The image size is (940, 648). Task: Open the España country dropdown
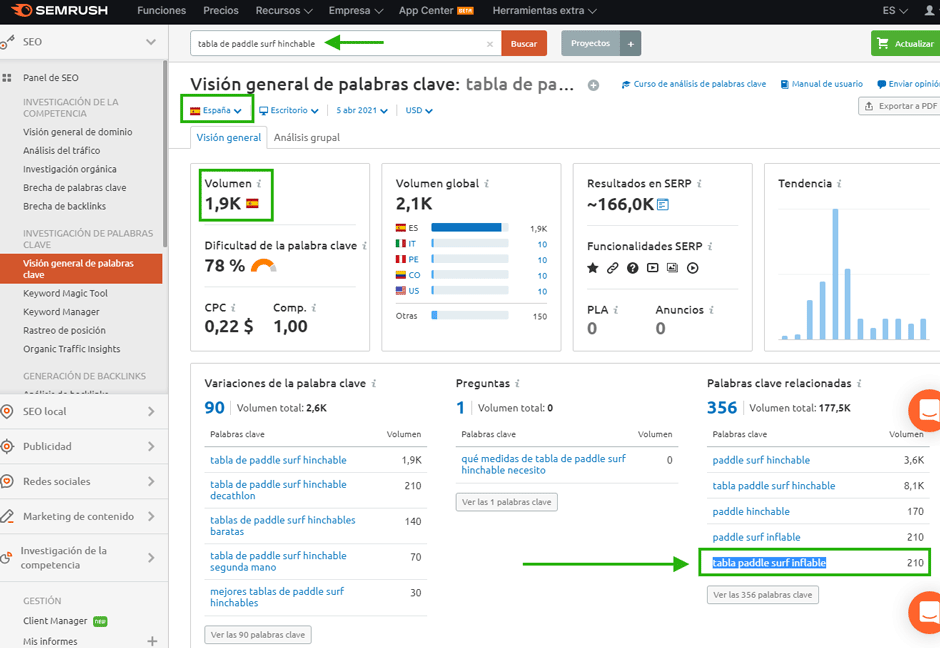coord(216,111)
